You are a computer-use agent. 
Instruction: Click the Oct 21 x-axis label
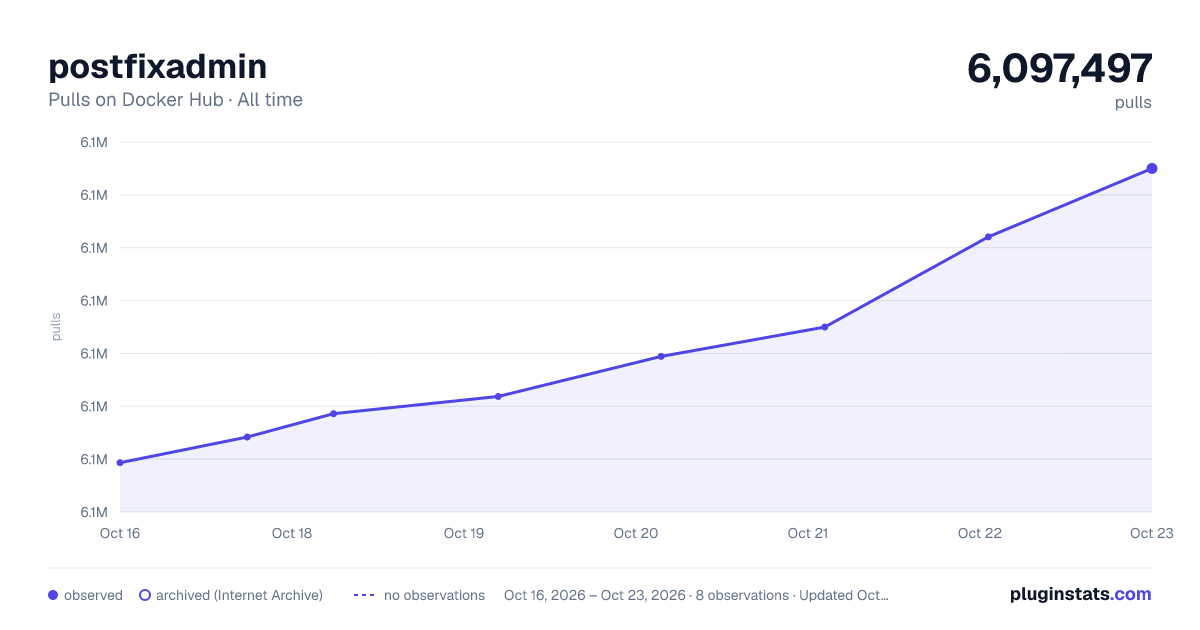coord(808,533)
